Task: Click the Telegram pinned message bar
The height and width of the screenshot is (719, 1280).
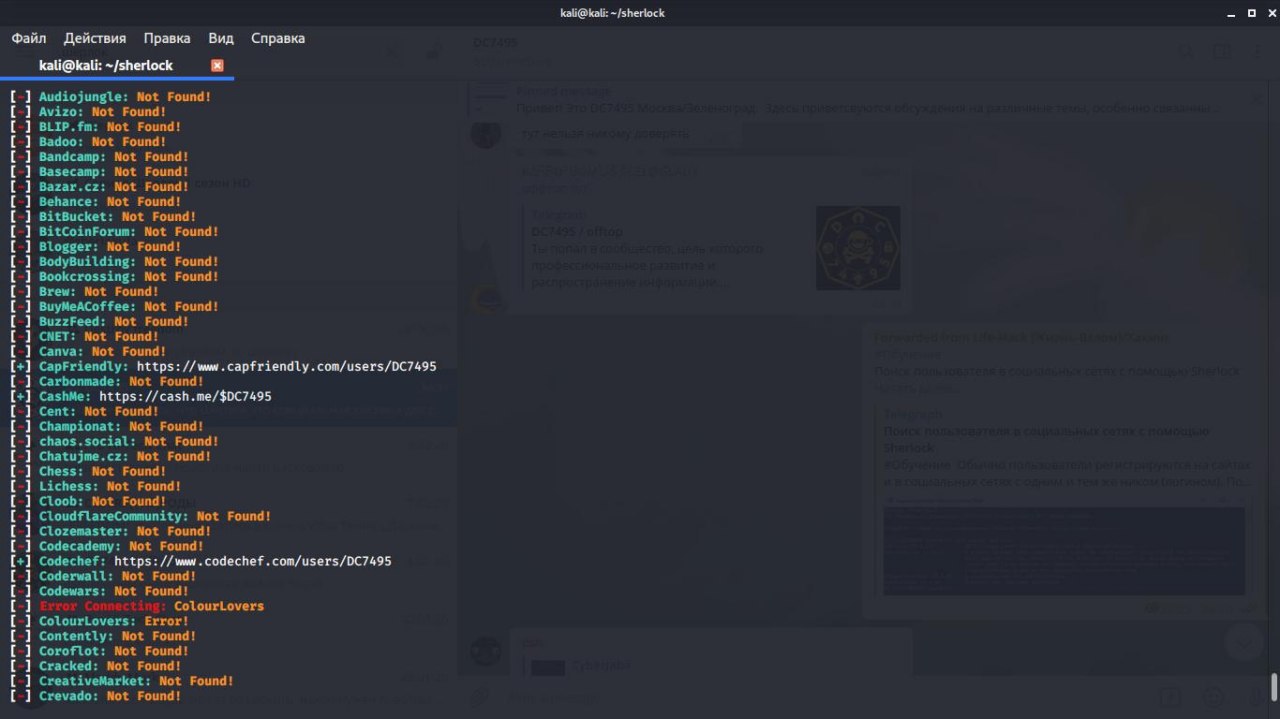Action: (860, 99)
